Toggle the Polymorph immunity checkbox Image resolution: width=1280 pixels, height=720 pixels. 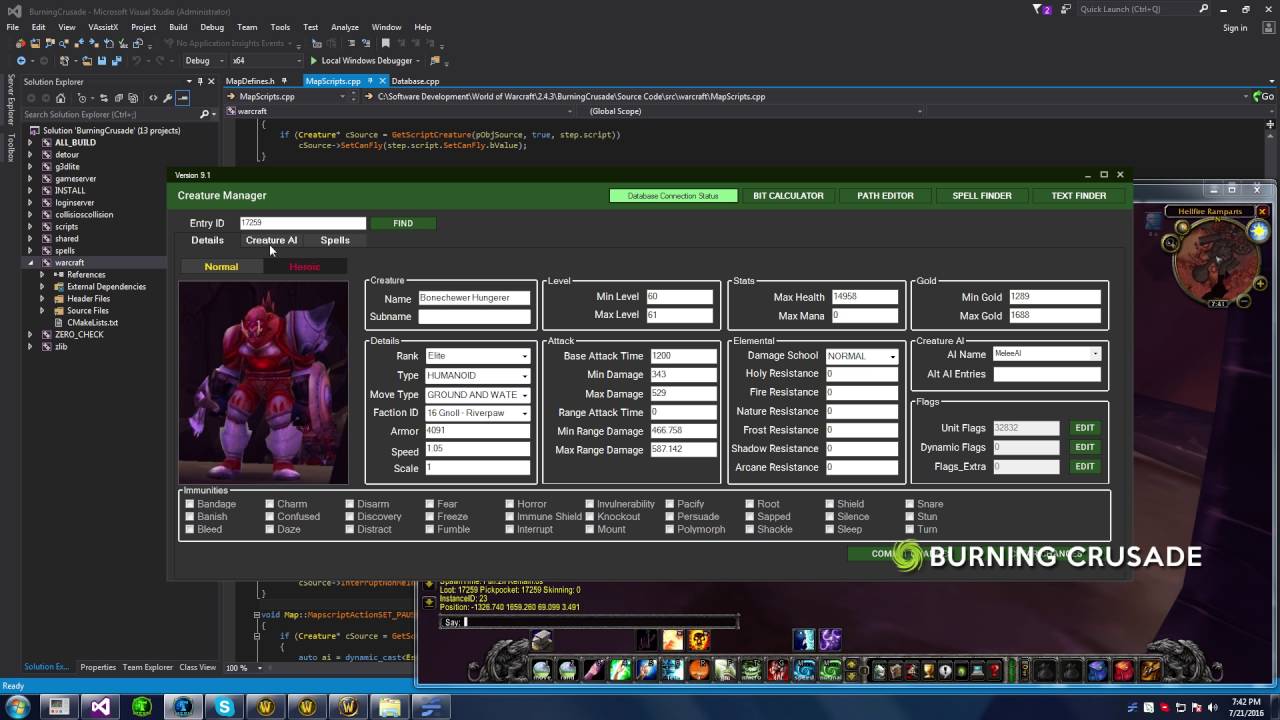pos(670,529)
